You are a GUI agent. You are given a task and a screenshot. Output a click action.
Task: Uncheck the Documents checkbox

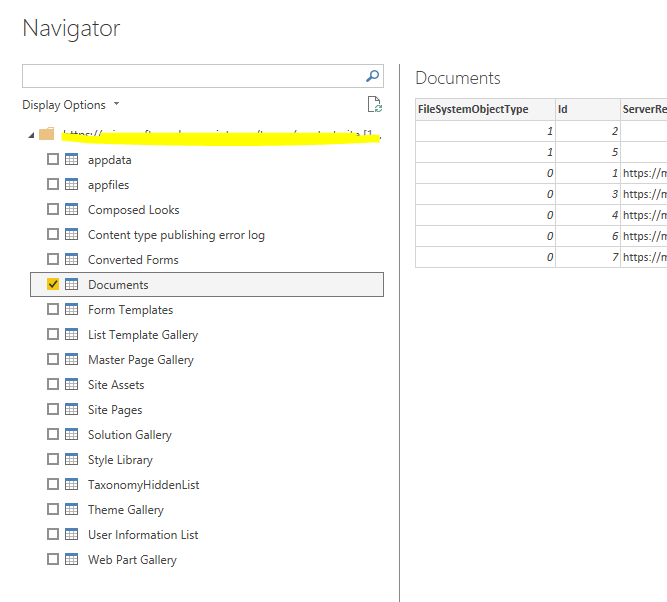[x=53, y=284]
